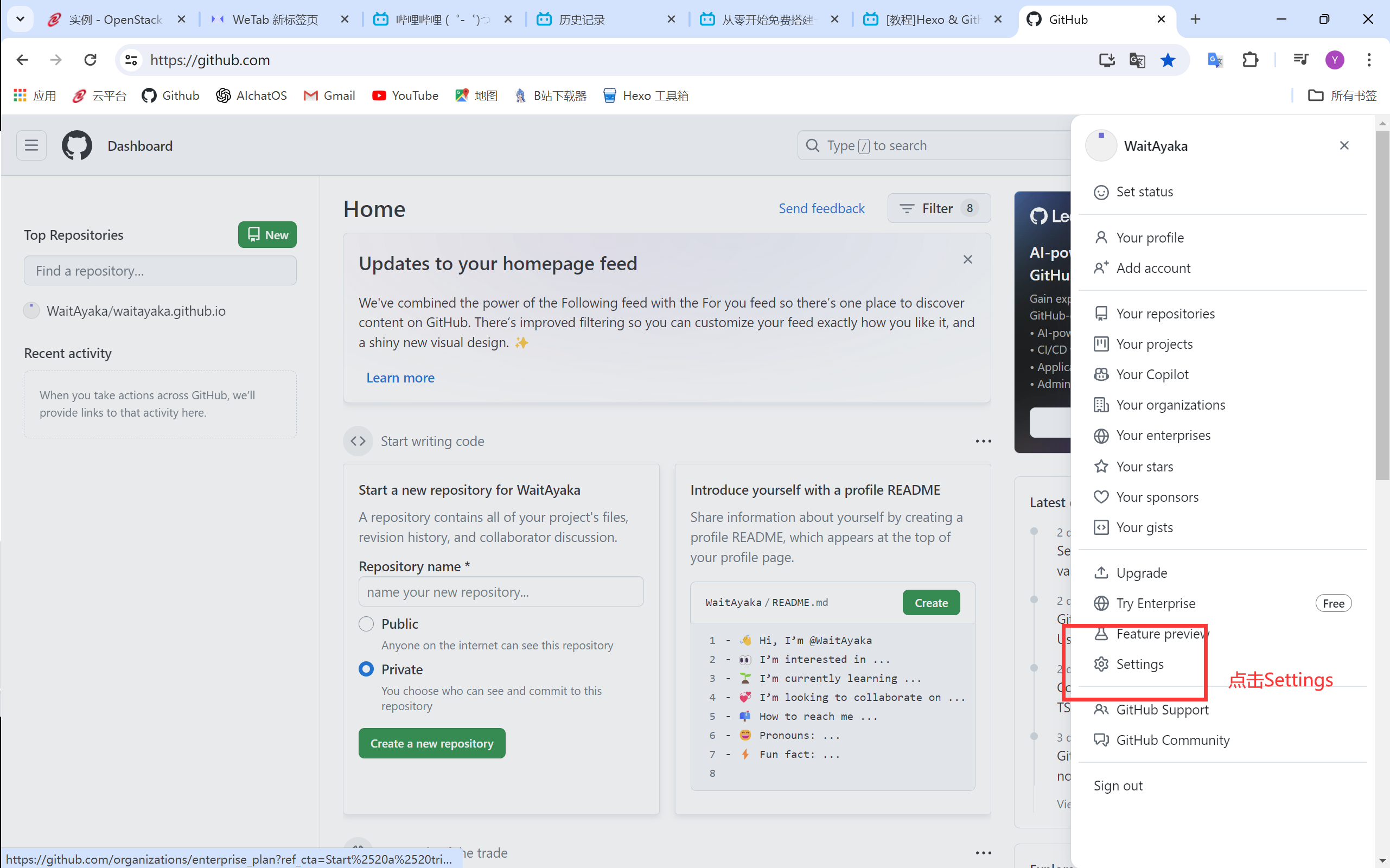The height and width of the screenshot is (868, 1390).
Task: Follow the Learn more link
Action: click(x=400, y=378)
